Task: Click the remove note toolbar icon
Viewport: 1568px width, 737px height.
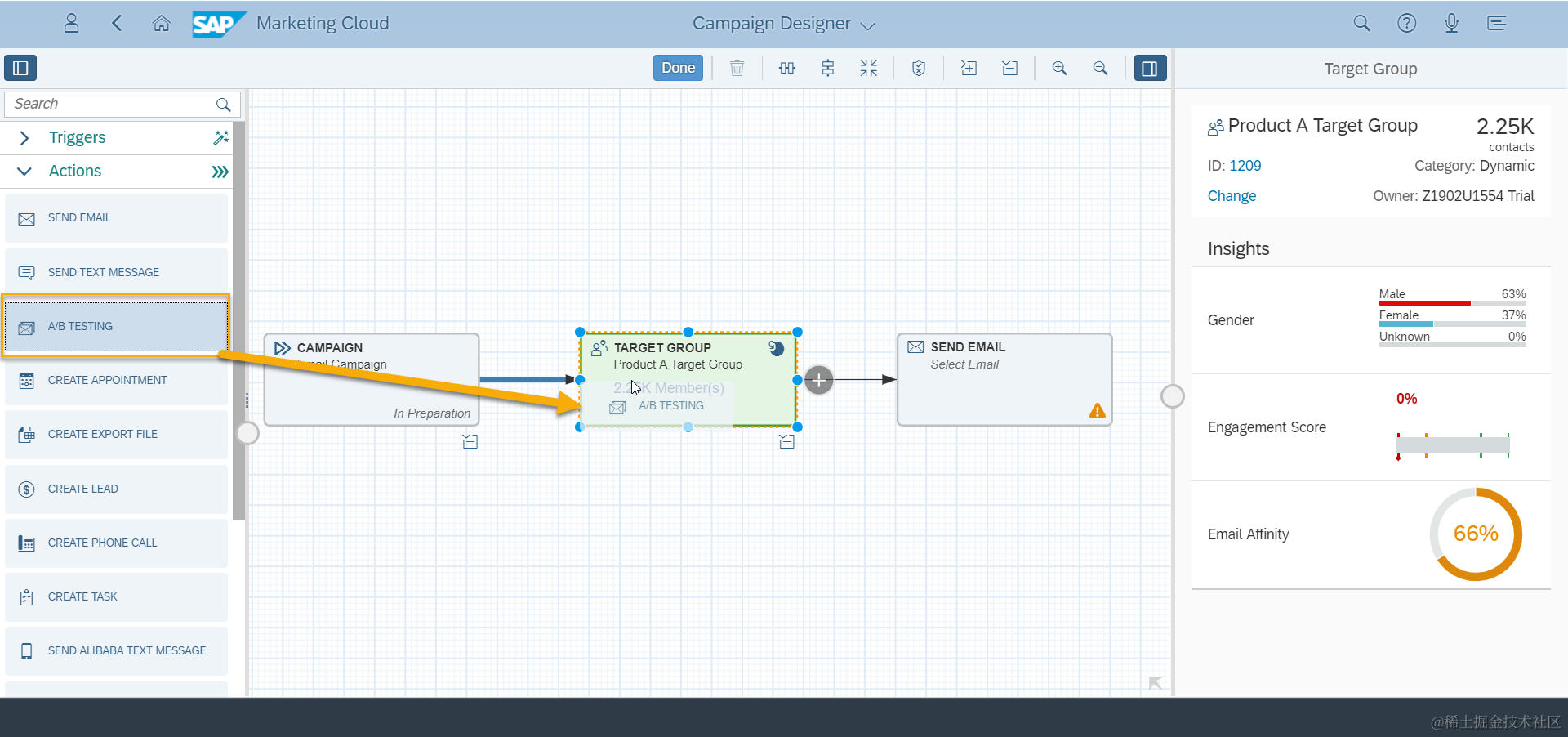Action: 1009,68
